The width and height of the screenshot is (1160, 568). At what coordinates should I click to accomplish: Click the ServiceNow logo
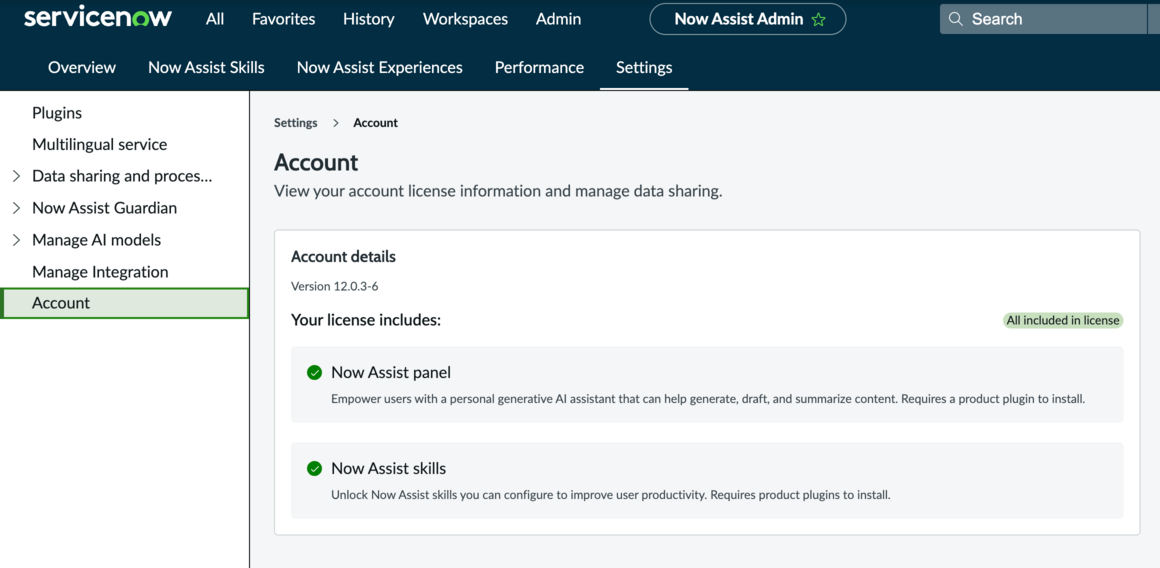click(98, 18)
